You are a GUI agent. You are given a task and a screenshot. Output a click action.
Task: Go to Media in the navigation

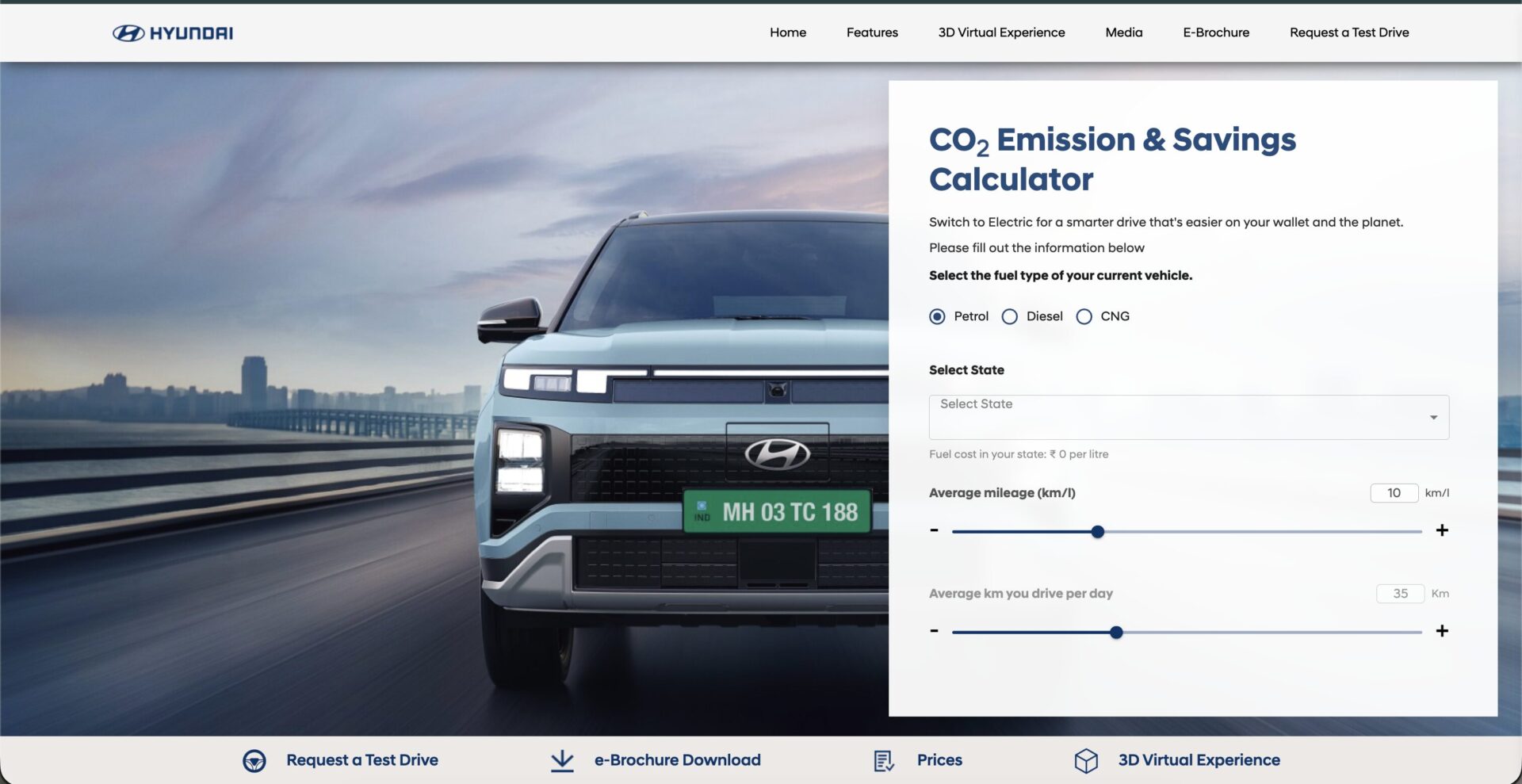point(1123,33)
